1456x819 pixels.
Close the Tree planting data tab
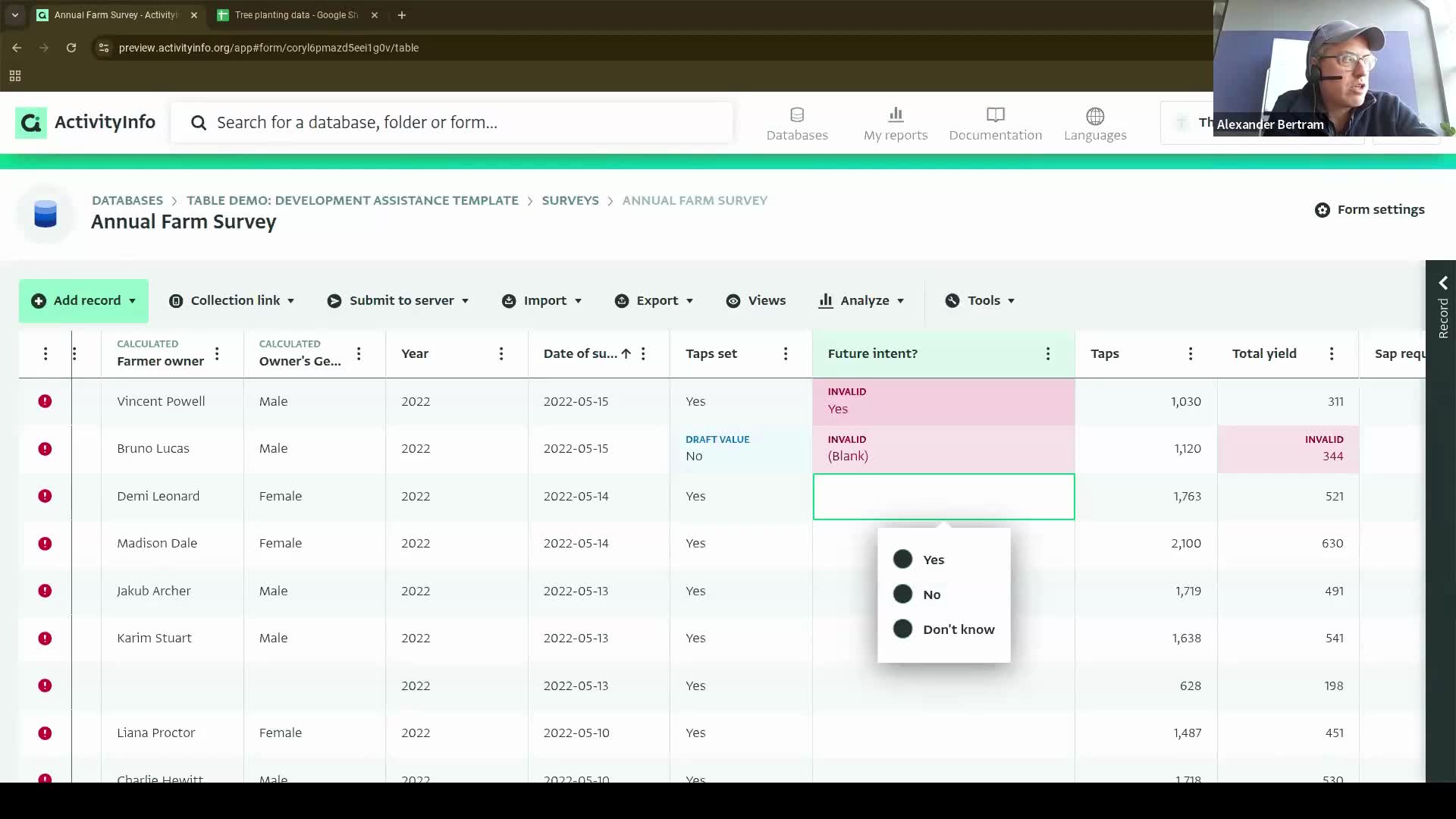tap(374, 15)
